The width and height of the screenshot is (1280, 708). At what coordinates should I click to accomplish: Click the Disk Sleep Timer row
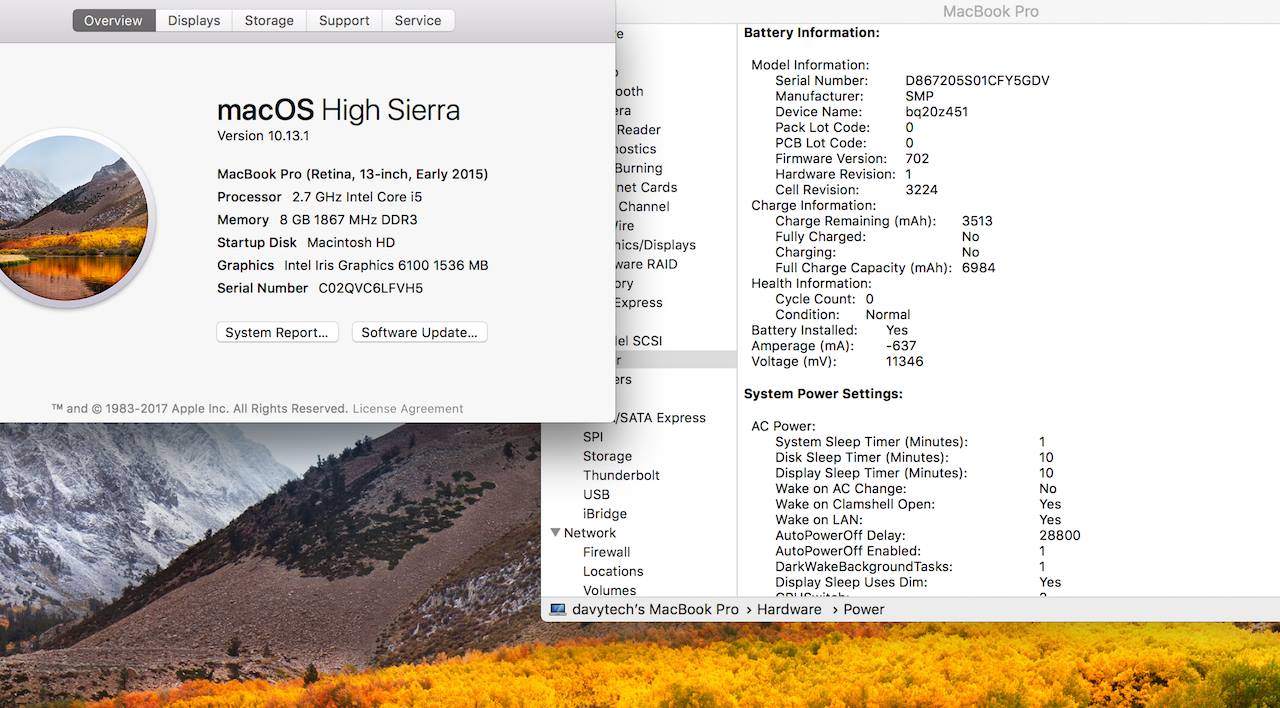coord(914,457)
